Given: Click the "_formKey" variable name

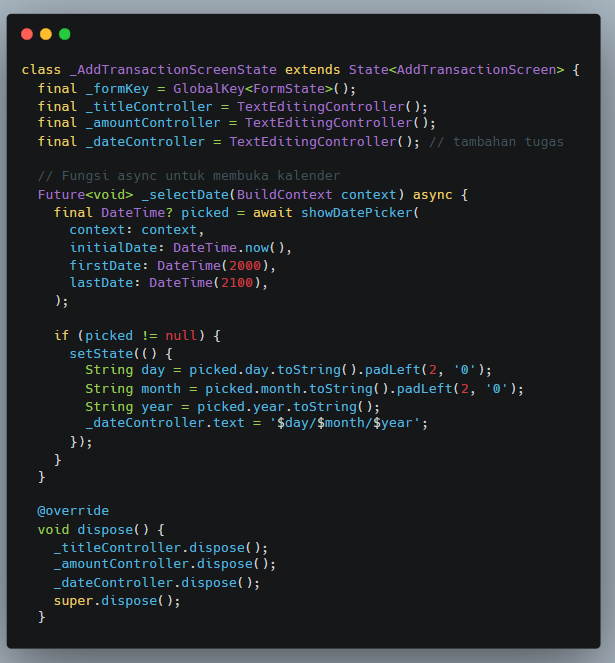Looking at the screenshot, I should click(x=117, y=89).
